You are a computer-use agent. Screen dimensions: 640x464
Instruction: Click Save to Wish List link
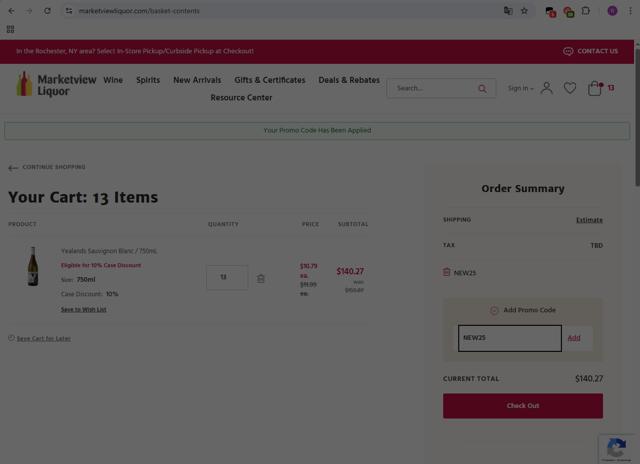[84, 309]
